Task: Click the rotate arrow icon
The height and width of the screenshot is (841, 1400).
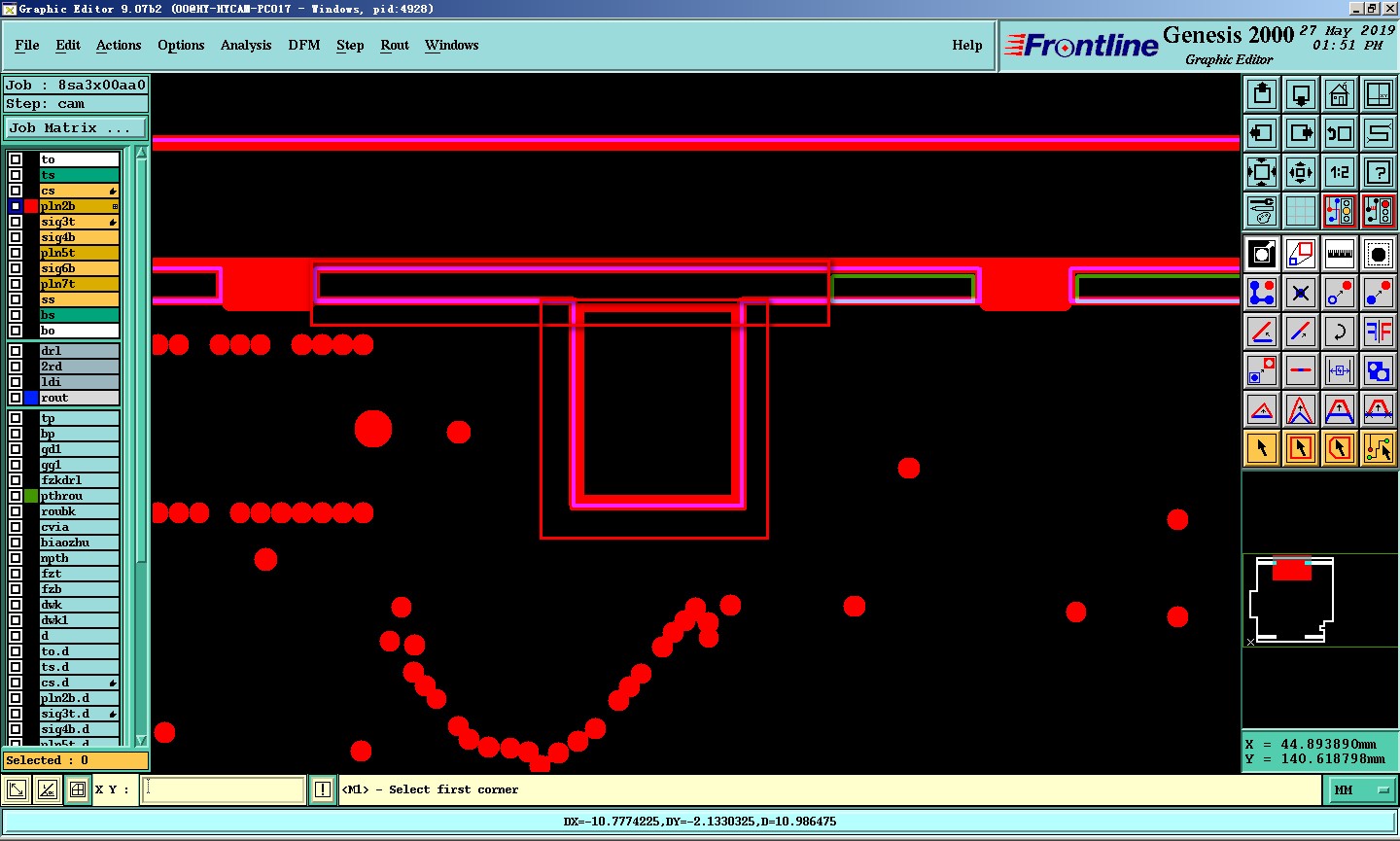Action: pyautogui.click(x=1339, y=332)
